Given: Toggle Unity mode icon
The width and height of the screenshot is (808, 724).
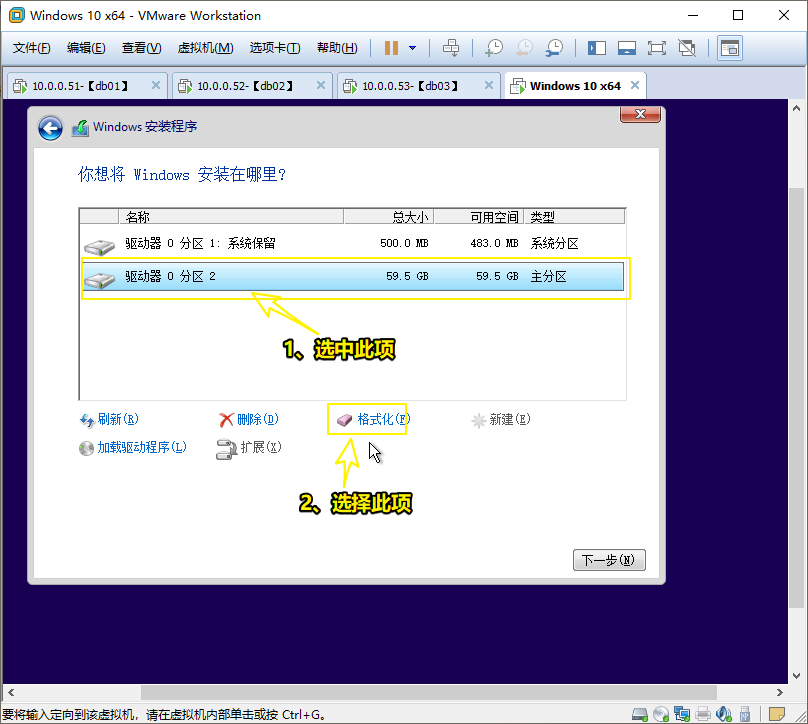Looking at the screenshot, I should 687,48.
